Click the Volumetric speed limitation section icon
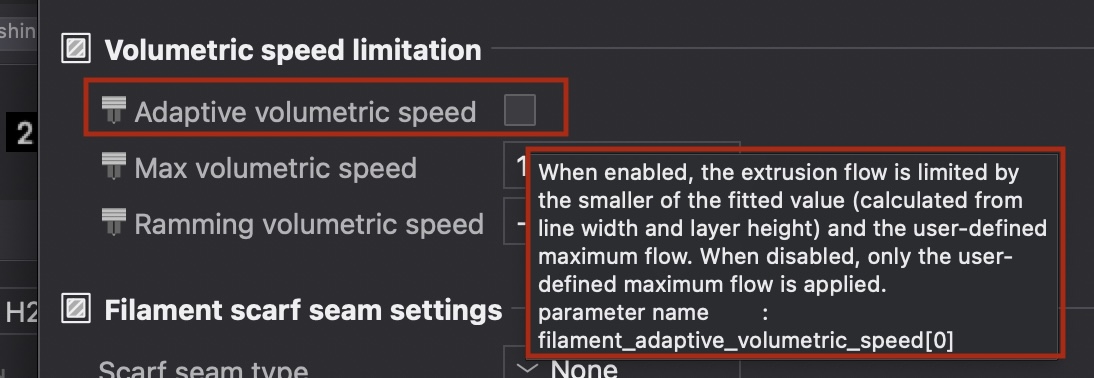The height and width of the screenshot is (378, 1094). [76, 49]
